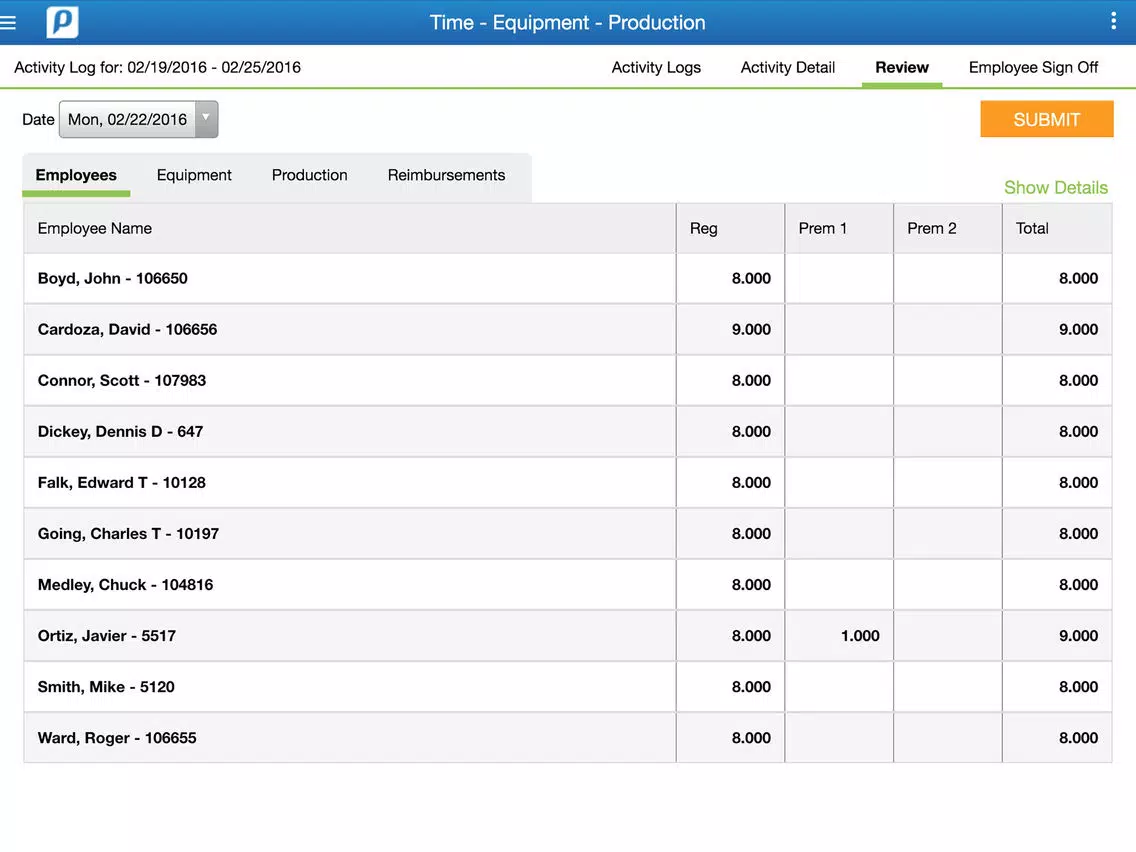The height and width of the screenshot is (852, 1136).
Task: Click the Prem 2 column header
Action: pos(948,228)
